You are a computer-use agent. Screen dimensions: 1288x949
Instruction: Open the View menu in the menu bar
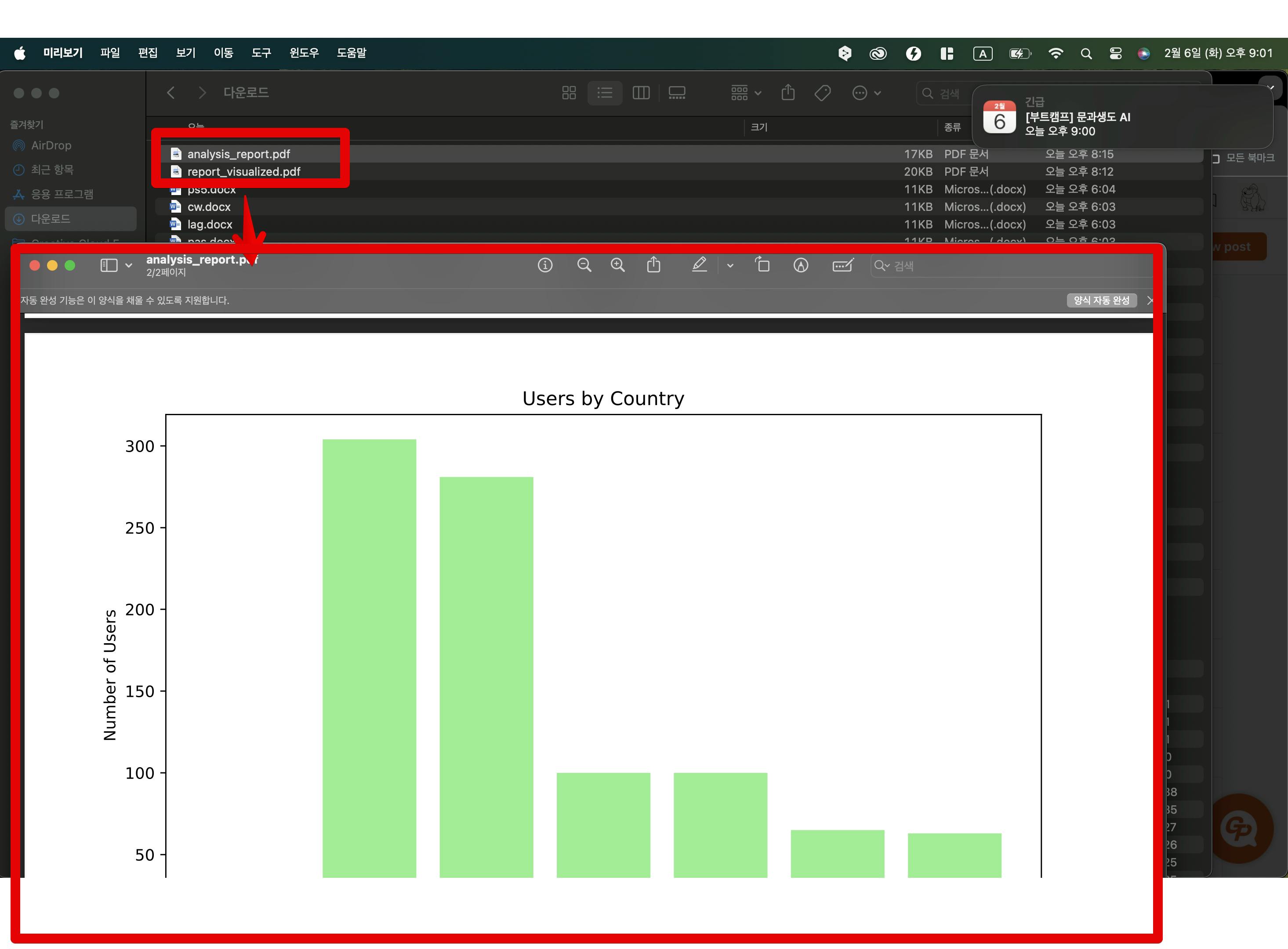[x=185, y=53]
